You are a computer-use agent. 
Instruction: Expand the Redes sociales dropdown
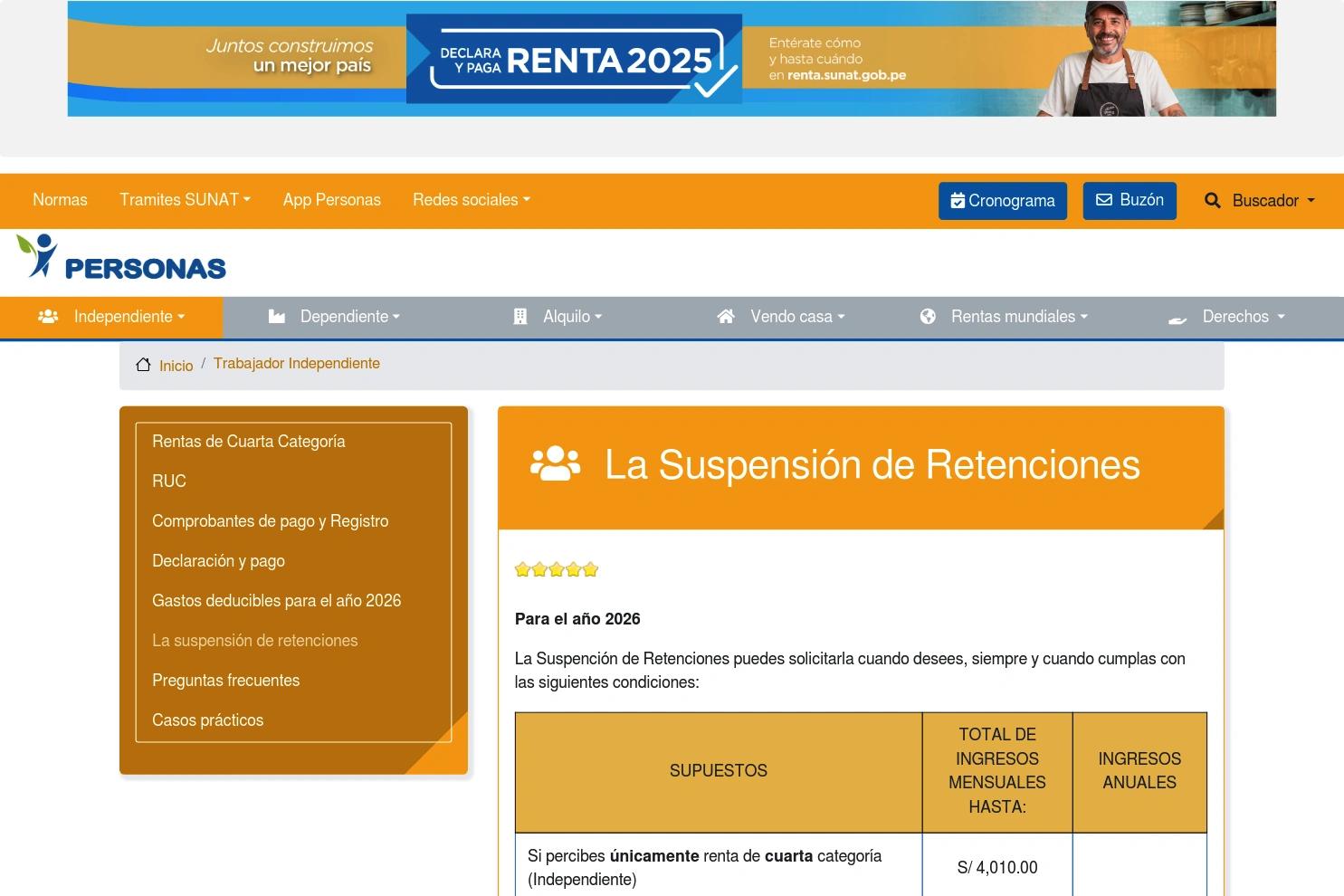click(472, 200)
